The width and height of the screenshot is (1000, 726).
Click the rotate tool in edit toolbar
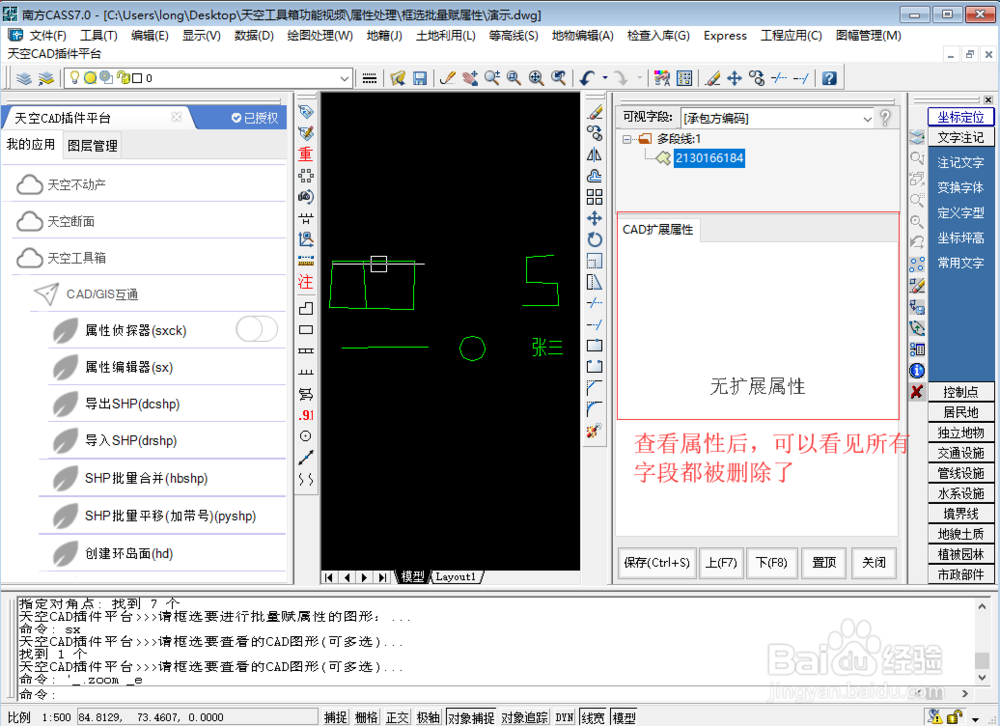594,239
